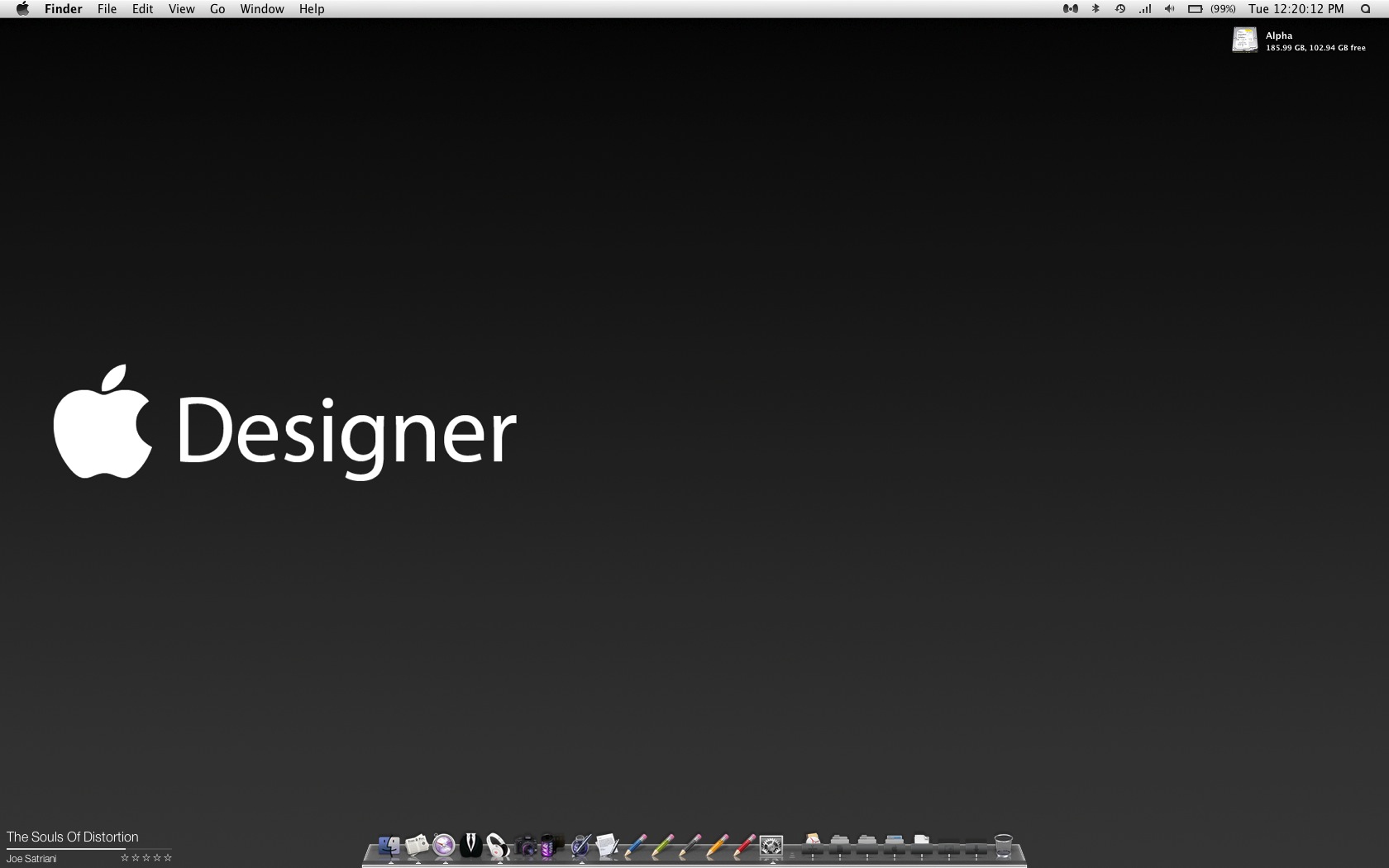The height and width of the screenshot is (868, 1389).
Task: Click the (99%) battery percentage
Action: (1223, 9)
